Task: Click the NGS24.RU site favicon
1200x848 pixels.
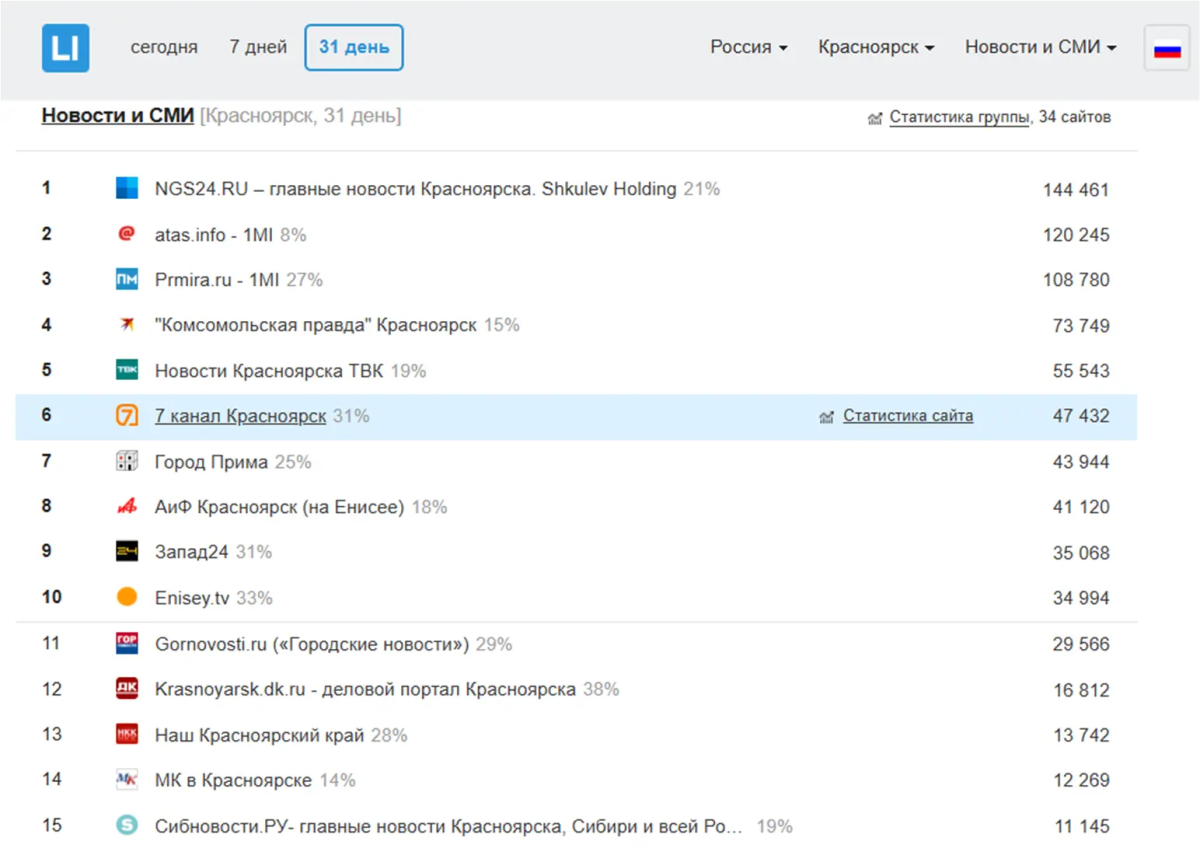Action: [x=127, y=188]
